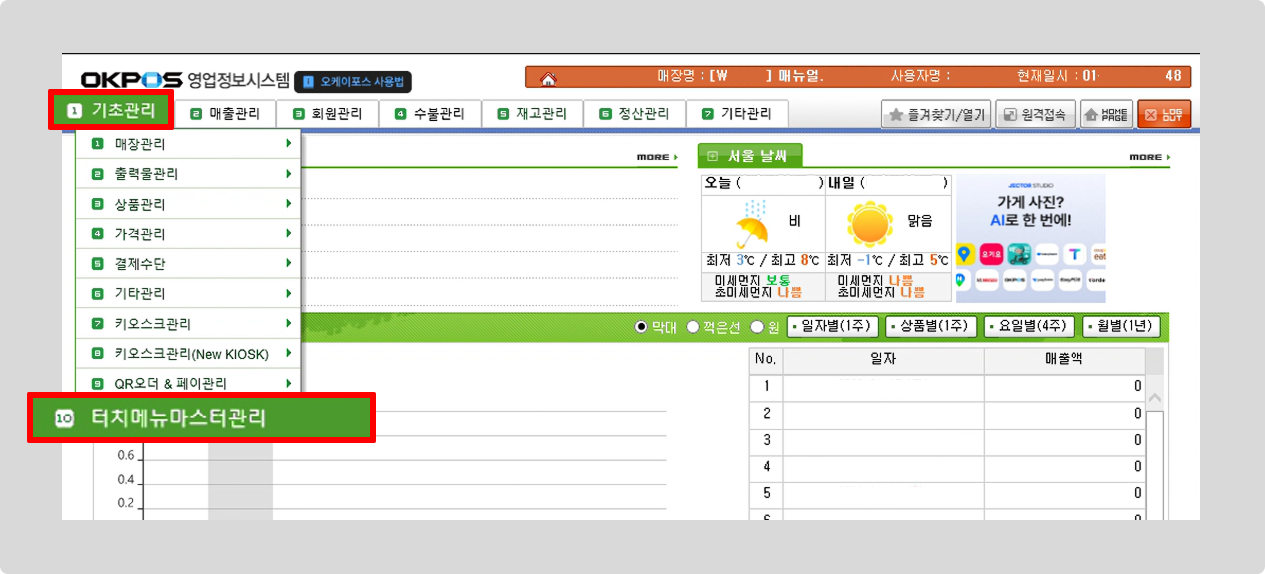The image size is (1265, 574).
Task: Click the 원격접속 remote access button
Action: pos(1036,115)
